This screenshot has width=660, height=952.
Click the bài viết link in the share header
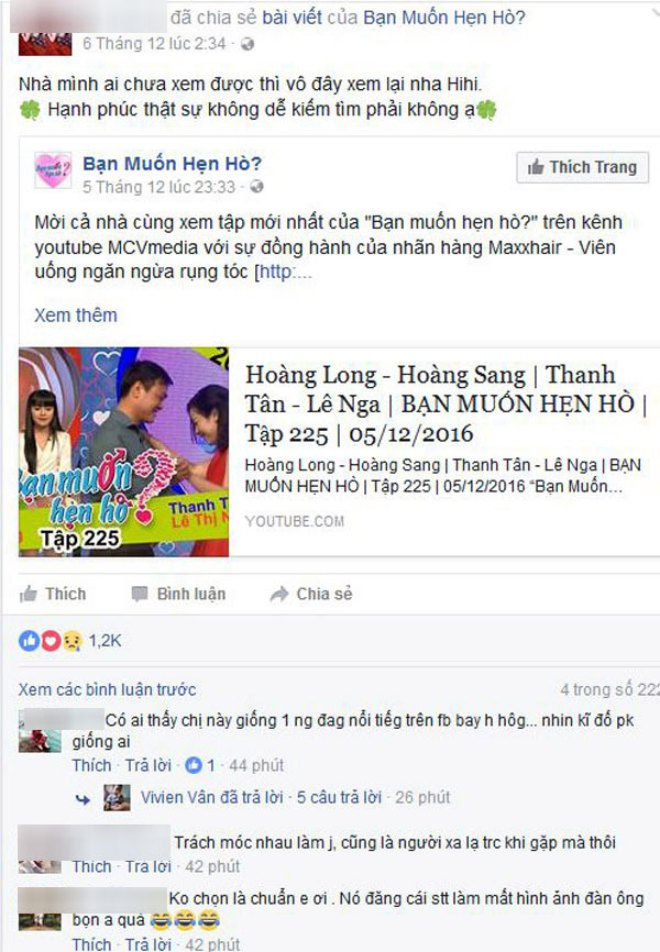[292, 18]
